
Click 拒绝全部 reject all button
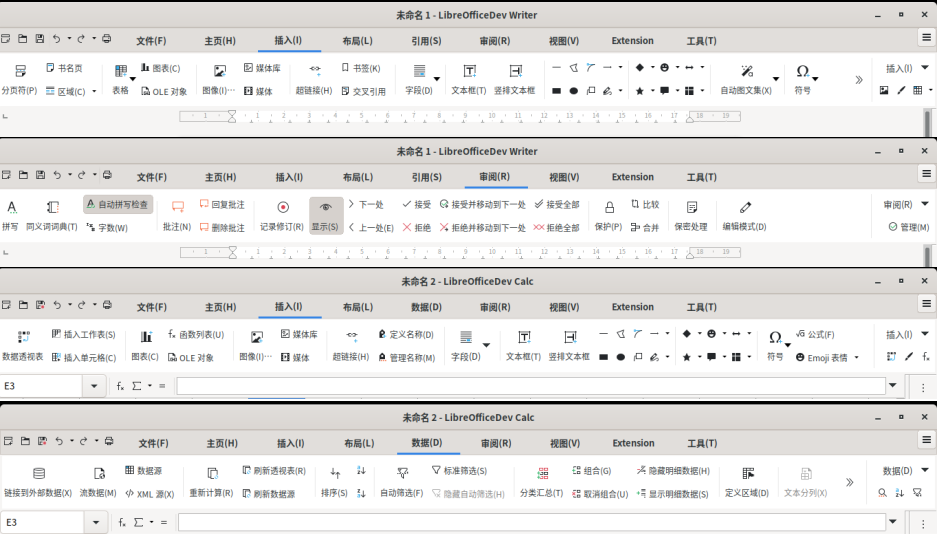coord(557,228)
